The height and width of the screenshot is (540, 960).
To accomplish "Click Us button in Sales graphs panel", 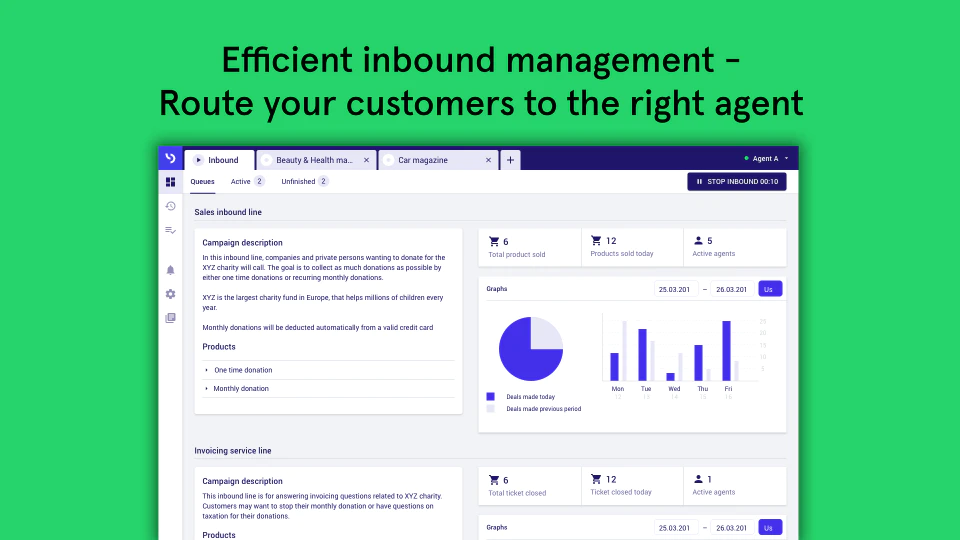I will (770, 289).
